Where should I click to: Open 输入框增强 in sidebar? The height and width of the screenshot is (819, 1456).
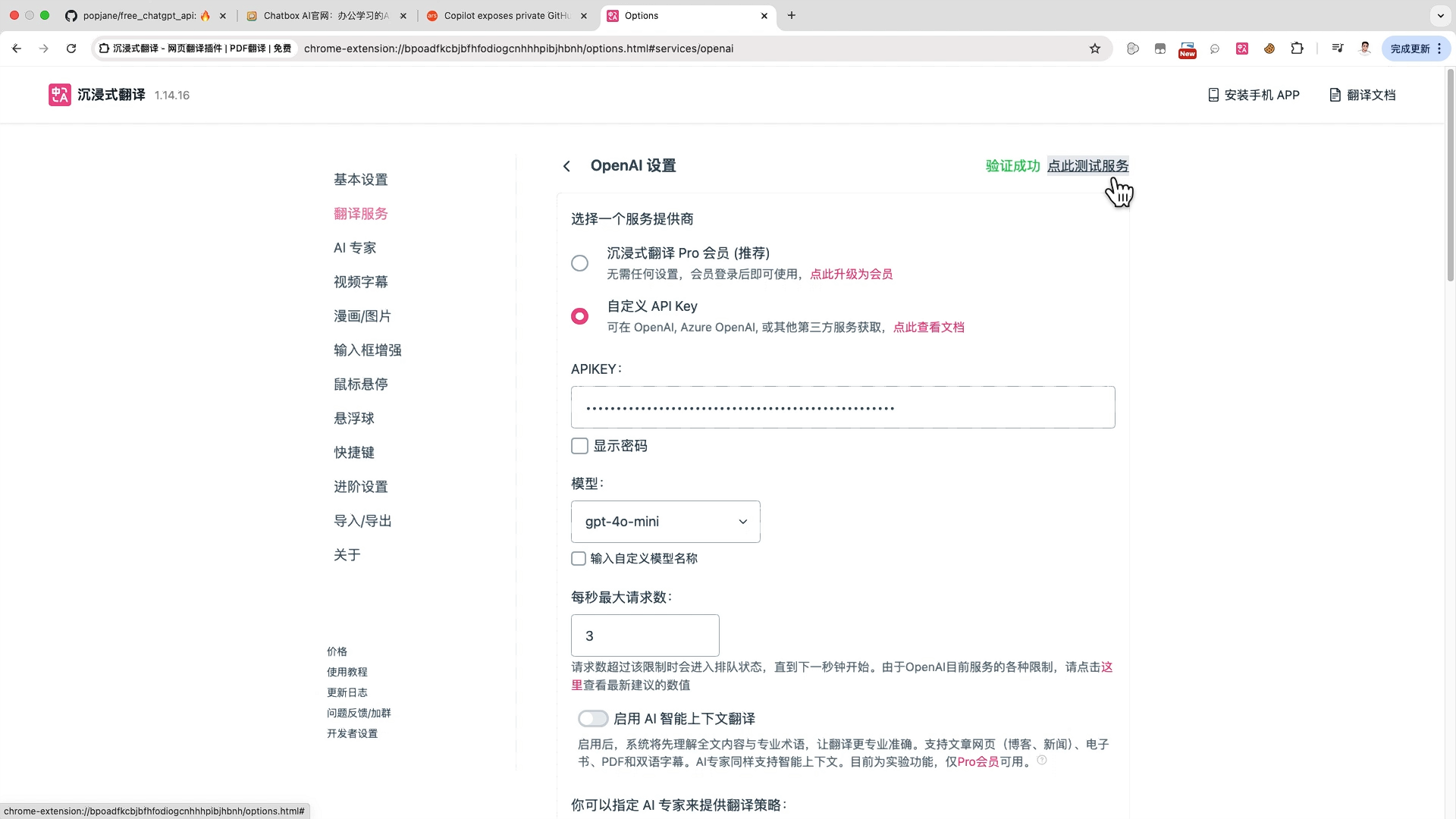coord(368,350)
